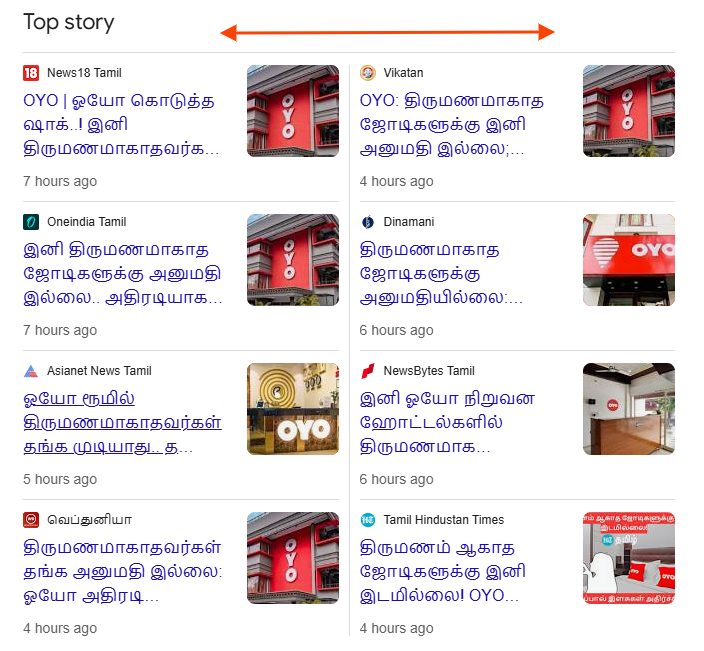The width and height of the screenshot is (704, 651).
Task: Click the Oneindia Tamil green favicon
Action: click(x=31, y=222)
